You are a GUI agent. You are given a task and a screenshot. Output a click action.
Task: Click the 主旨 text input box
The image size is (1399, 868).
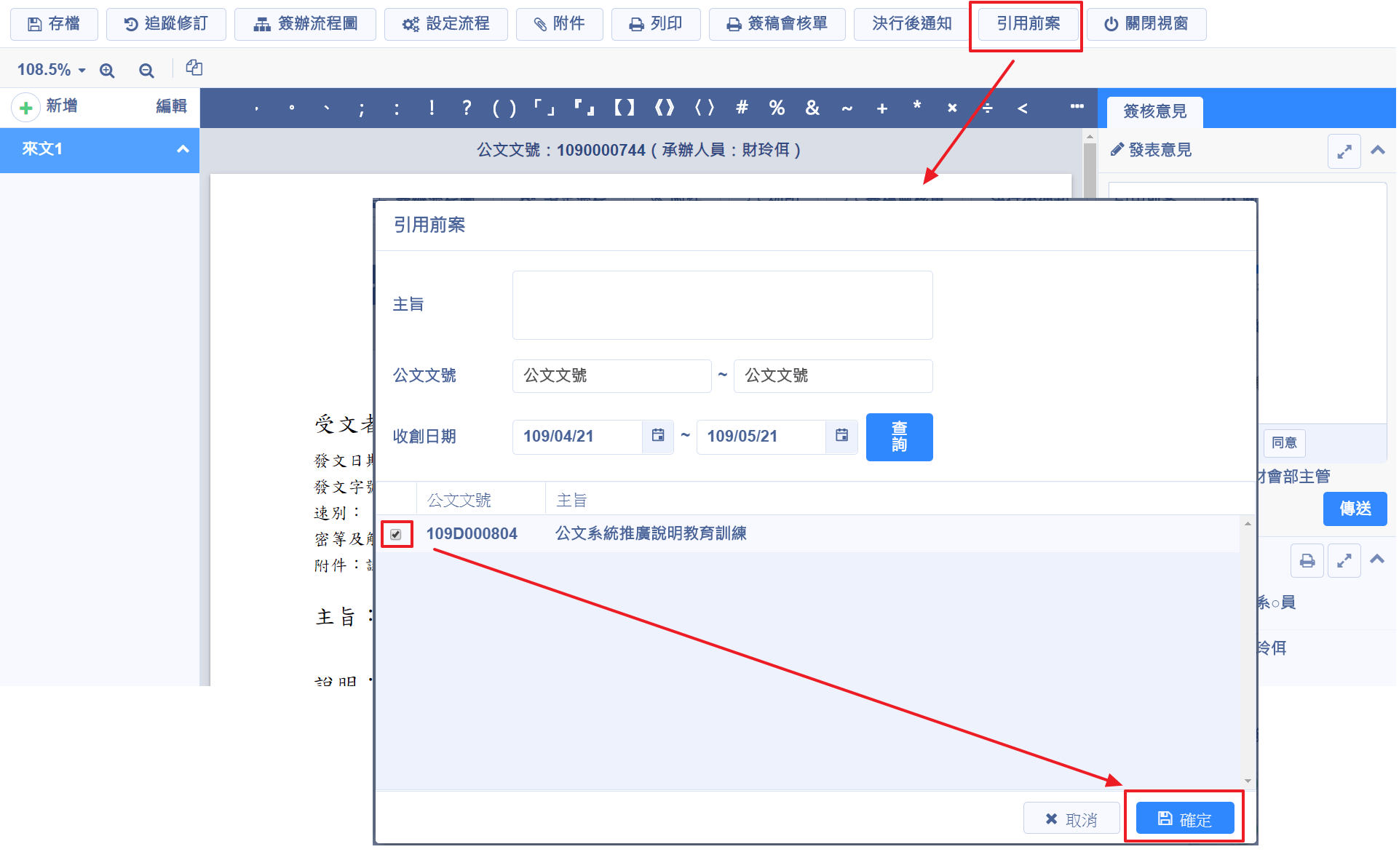click(722, 305)
